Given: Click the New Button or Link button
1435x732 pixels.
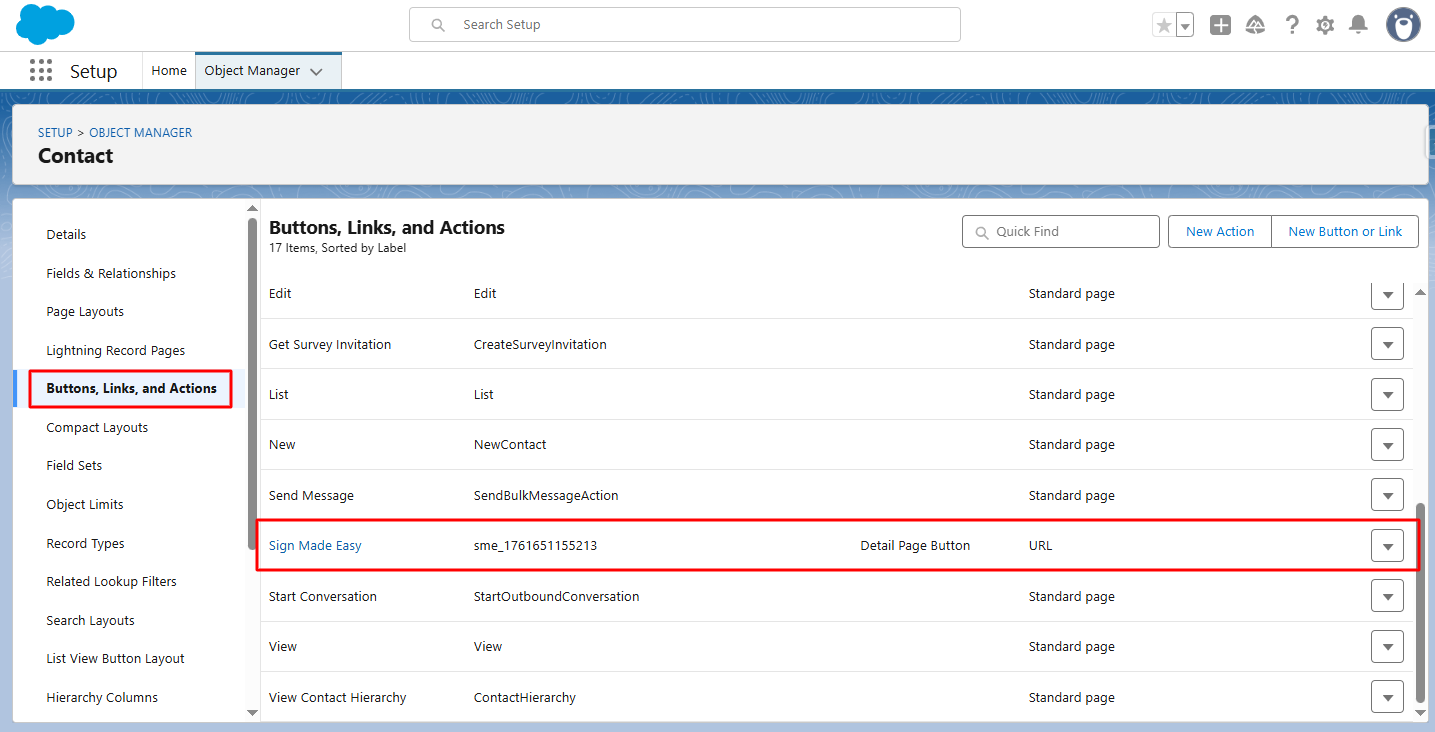Looking at the screenshot, I should (1345, 231).
